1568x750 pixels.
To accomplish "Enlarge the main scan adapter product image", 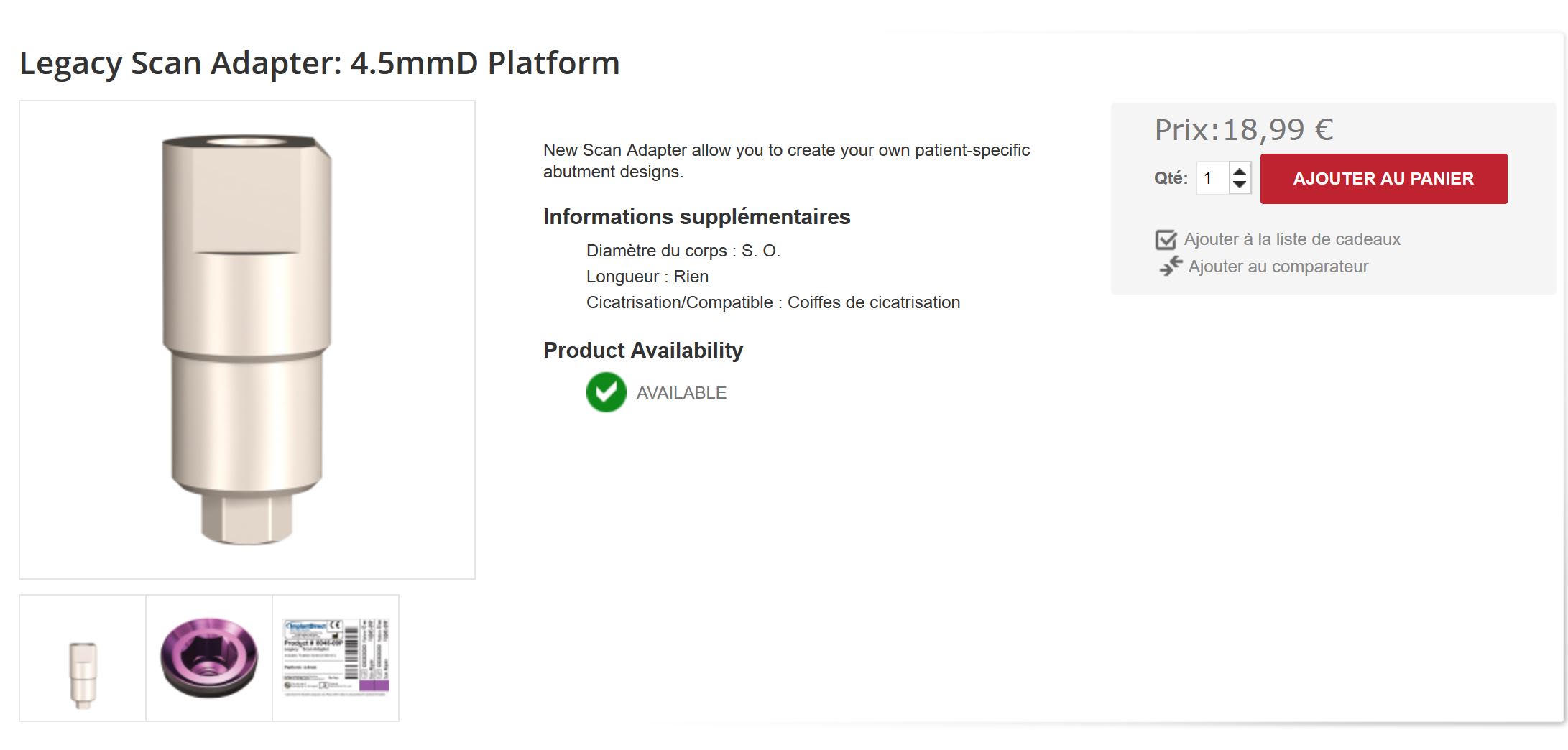I will 247,340.
